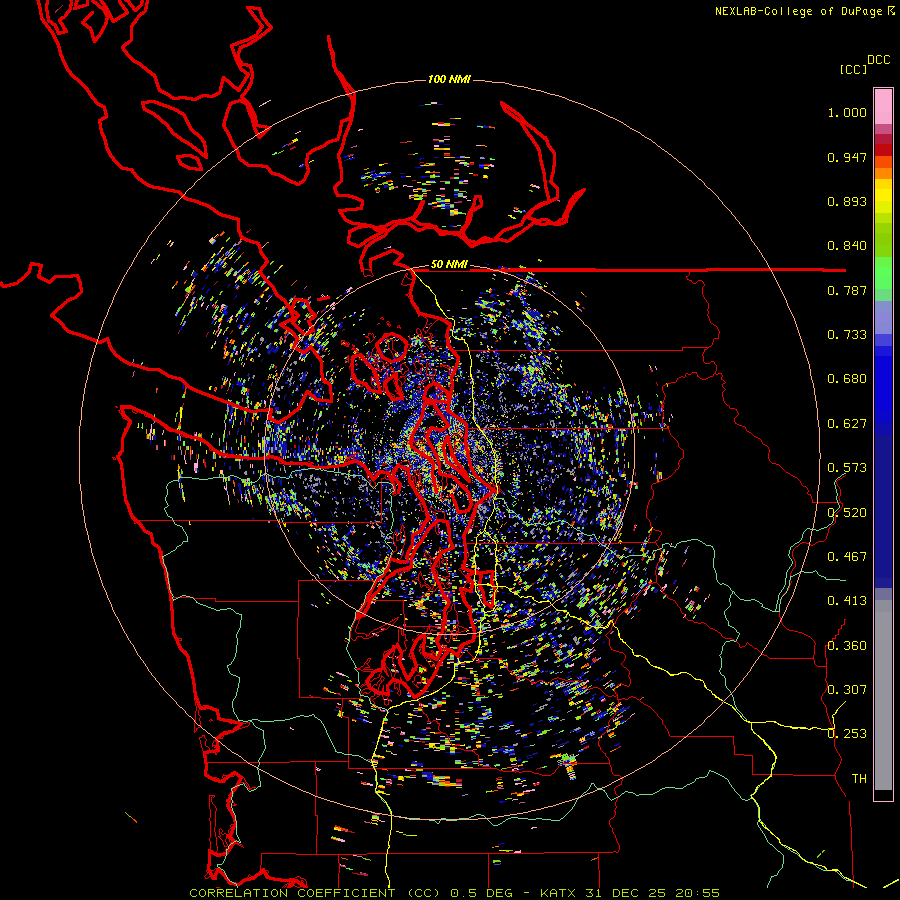900x900 pixels.
Task: Click the 0.573 legend value
Action: click(847, 468)
